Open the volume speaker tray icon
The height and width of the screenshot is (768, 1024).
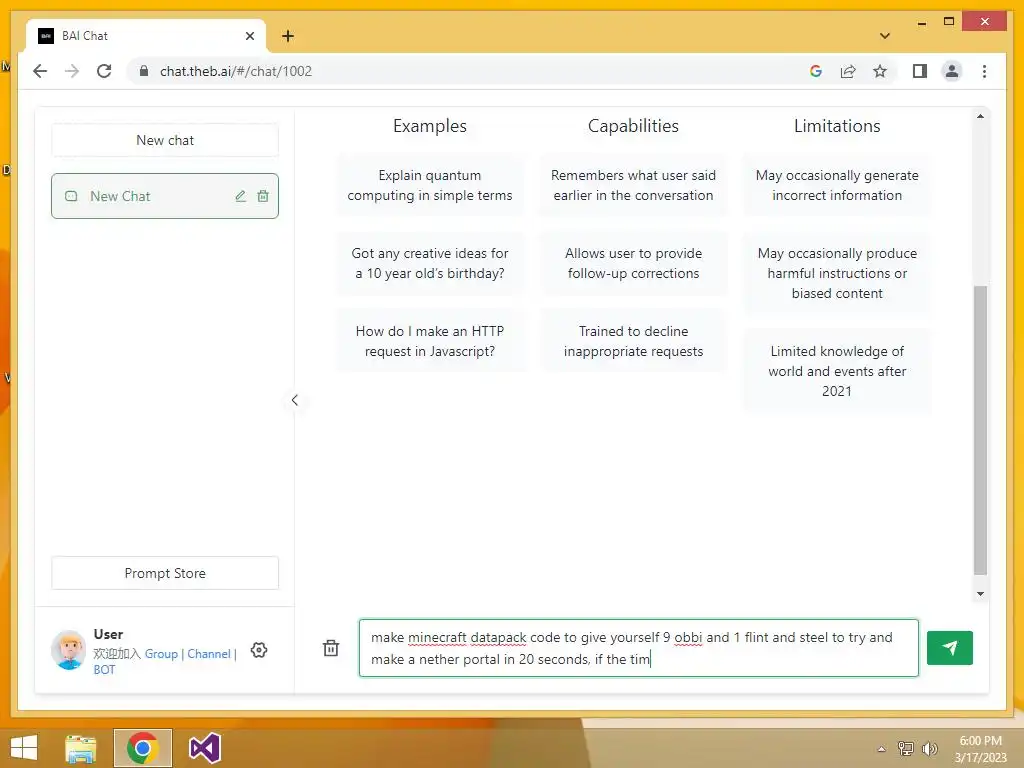click(929, 748)
